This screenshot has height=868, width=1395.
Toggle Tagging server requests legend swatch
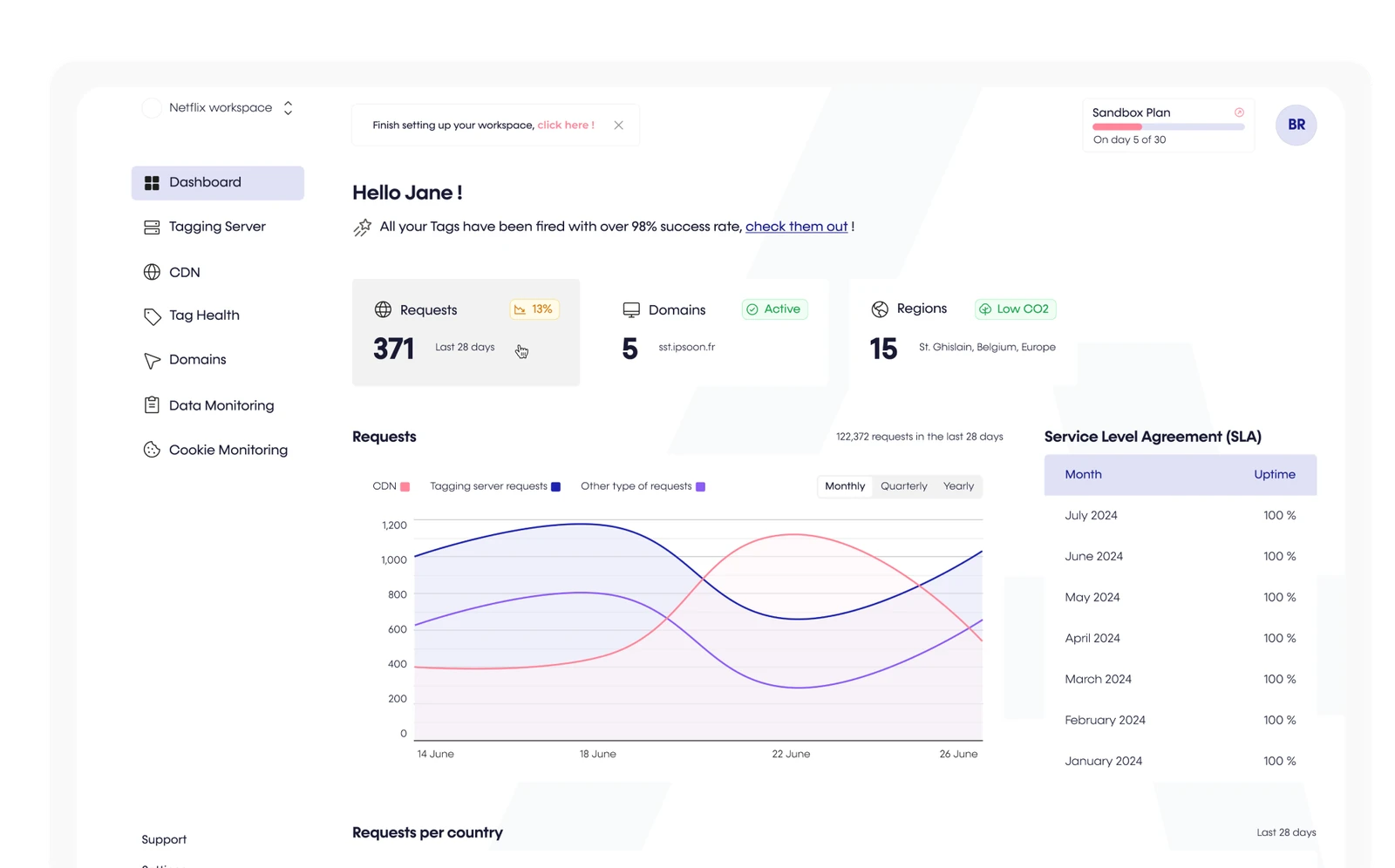[555, 486]
